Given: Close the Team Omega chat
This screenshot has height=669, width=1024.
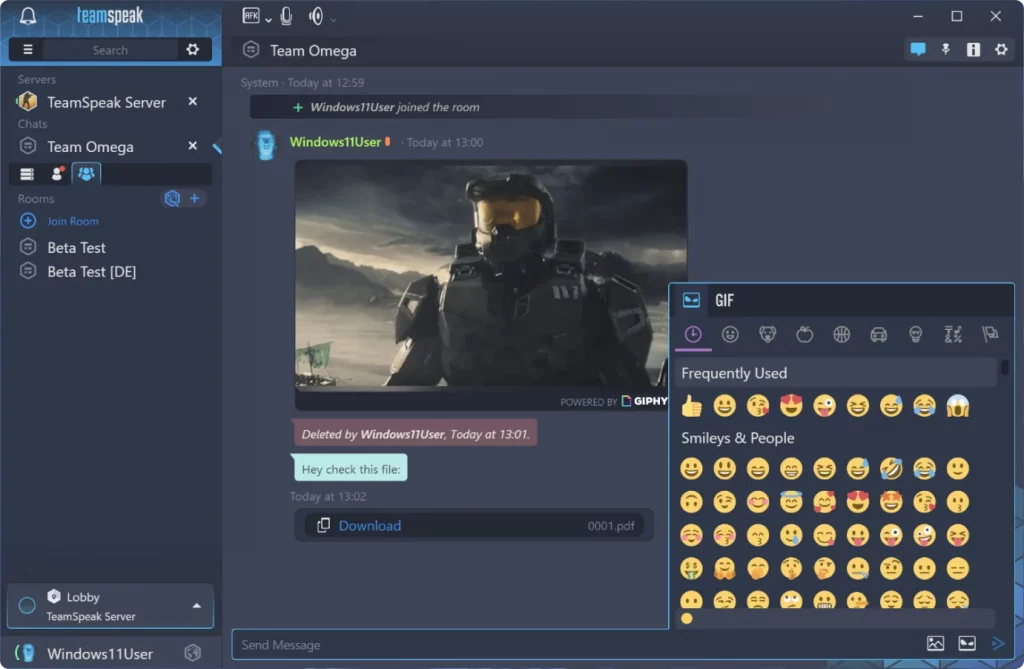Looking at the screenshot, I should pyautogui.click(x=193, y=146).
